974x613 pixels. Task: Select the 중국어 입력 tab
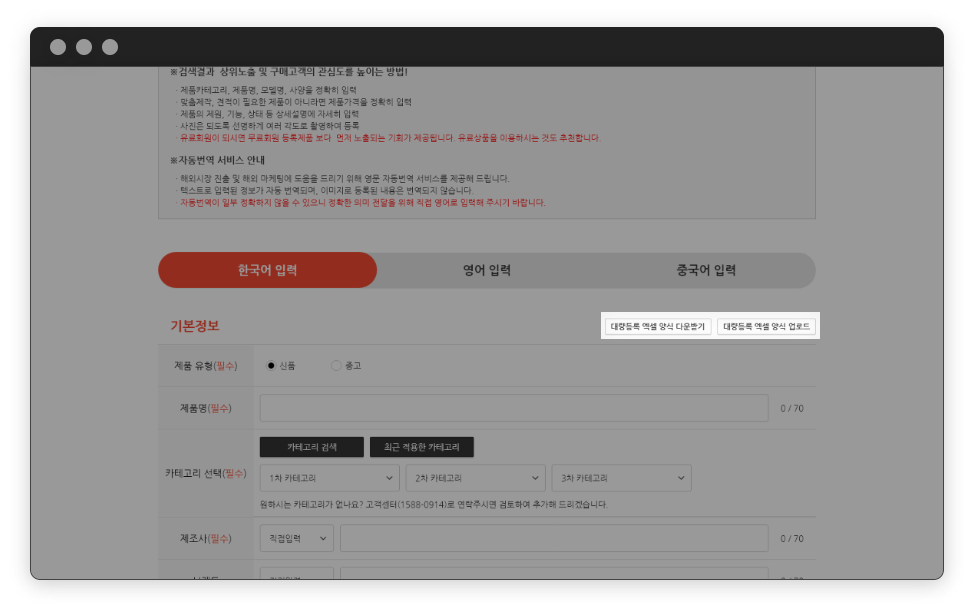pyautogui.click(x=706, y=270)
